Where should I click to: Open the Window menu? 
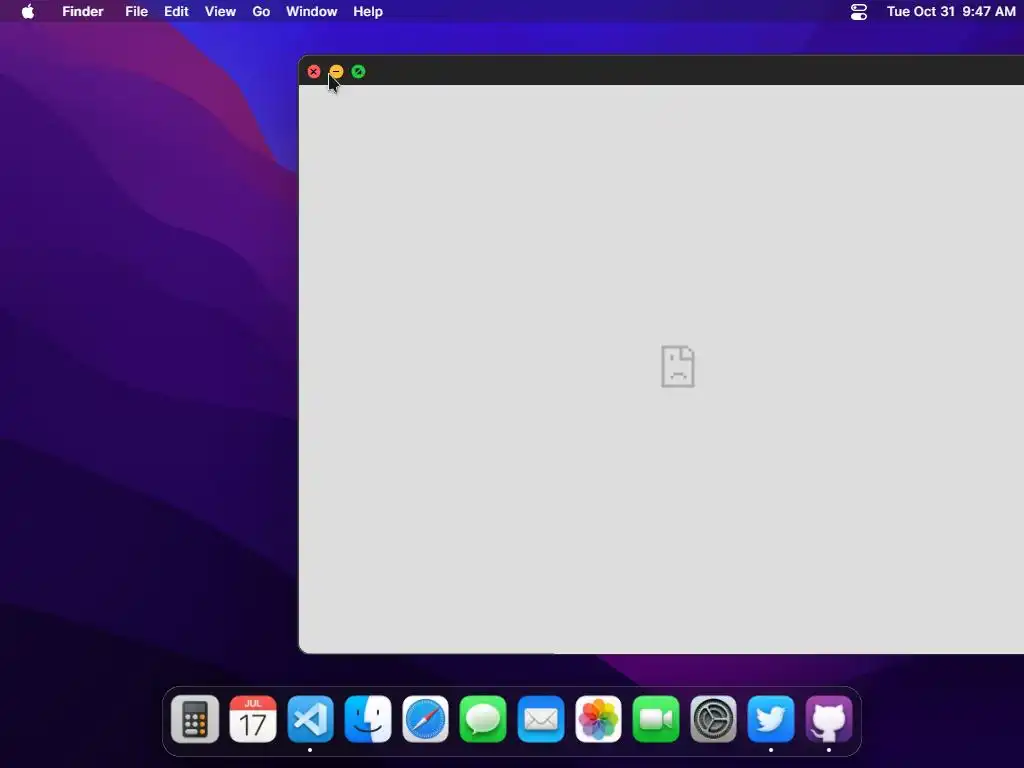pyautogui.click(x=312, y=12)
